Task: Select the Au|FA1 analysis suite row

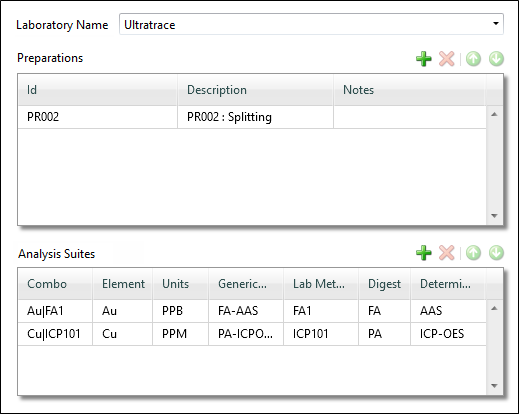Action: tap(252, 311)
